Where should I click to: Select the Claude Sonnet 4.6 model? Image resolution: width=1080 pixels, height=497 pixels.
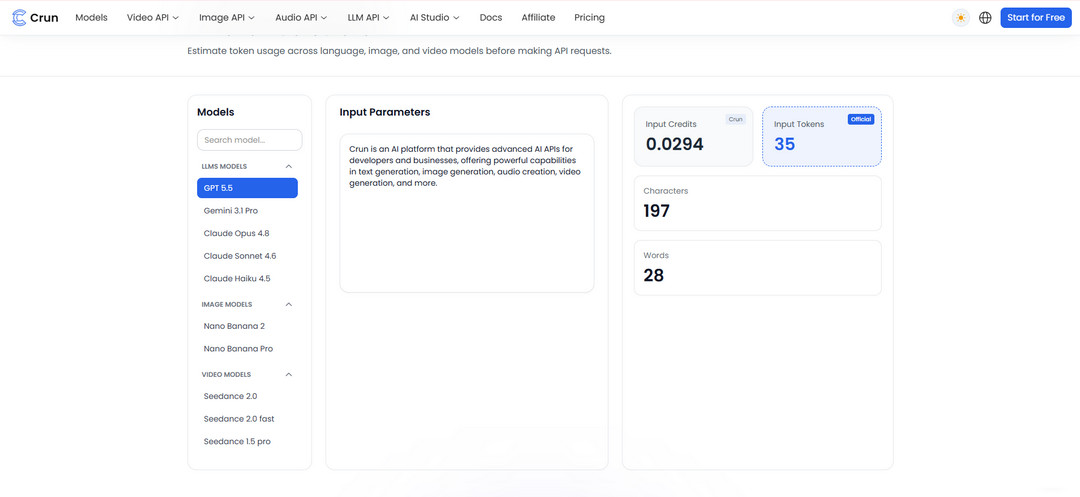click(x=247, y=256)
